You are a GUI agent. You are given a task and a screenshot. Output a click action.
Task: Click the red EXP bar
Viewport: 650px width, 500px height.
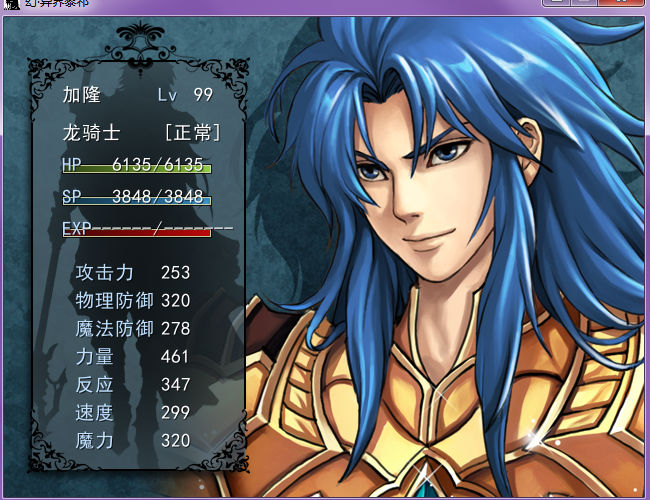click(137, 233)
